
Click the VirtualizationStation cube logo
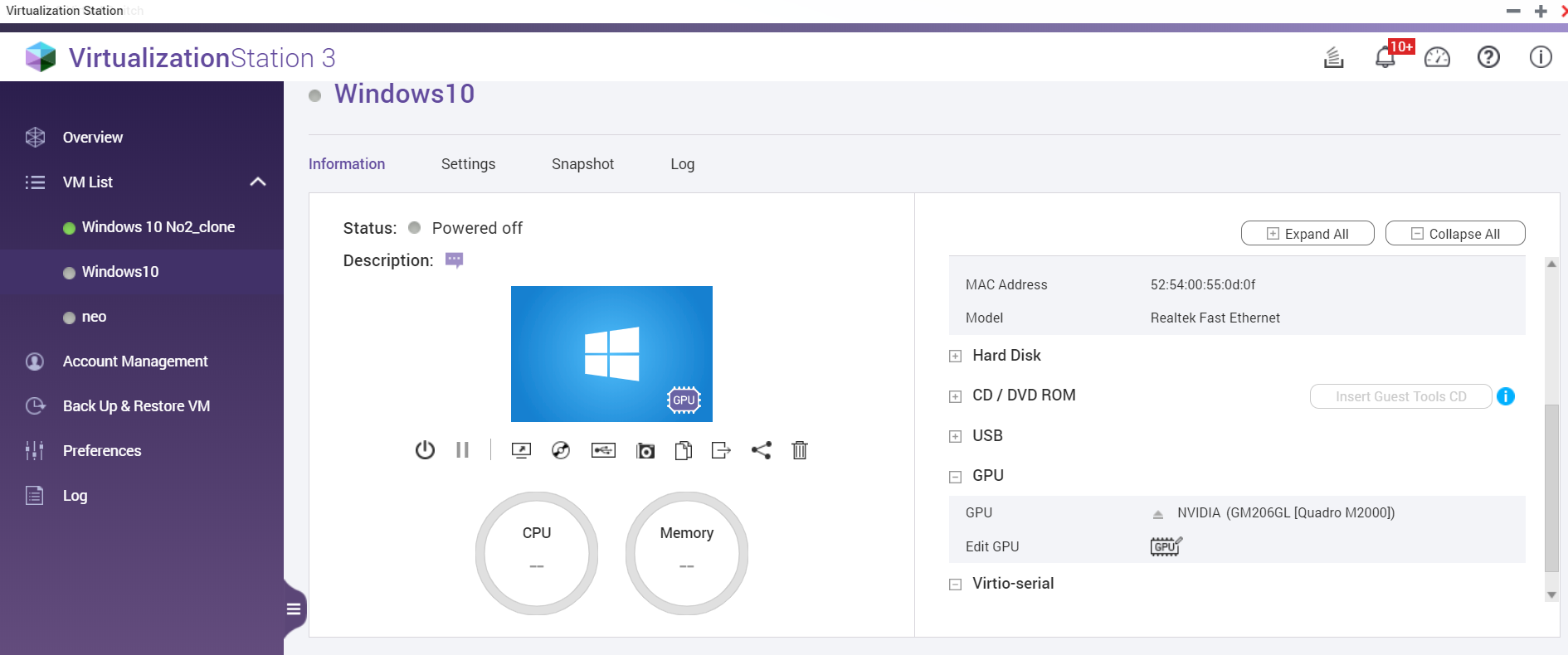pos(41,57)
